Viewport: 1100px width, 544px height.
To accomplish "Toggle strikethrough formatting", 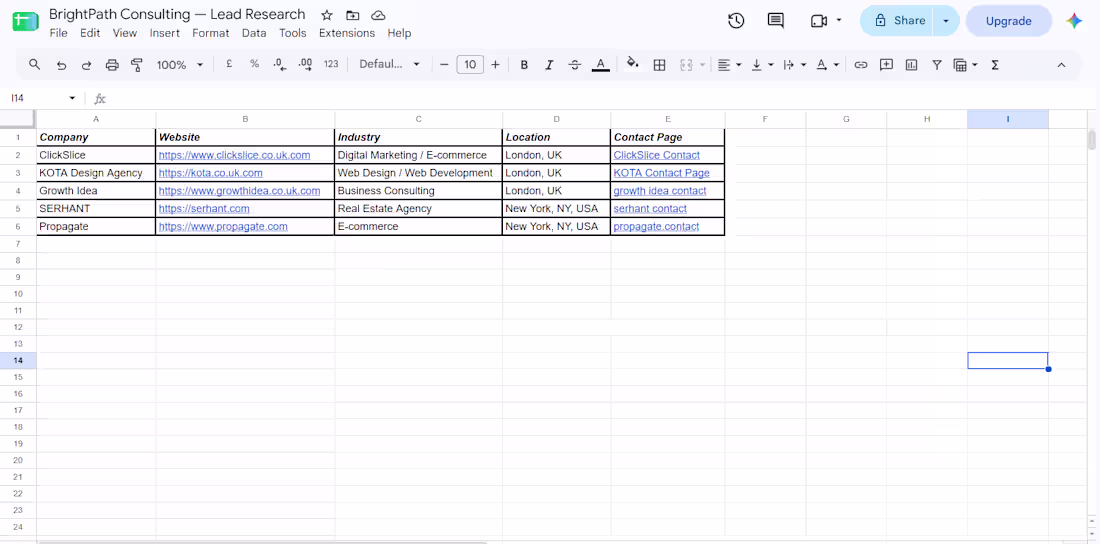I will pos(575,65).
